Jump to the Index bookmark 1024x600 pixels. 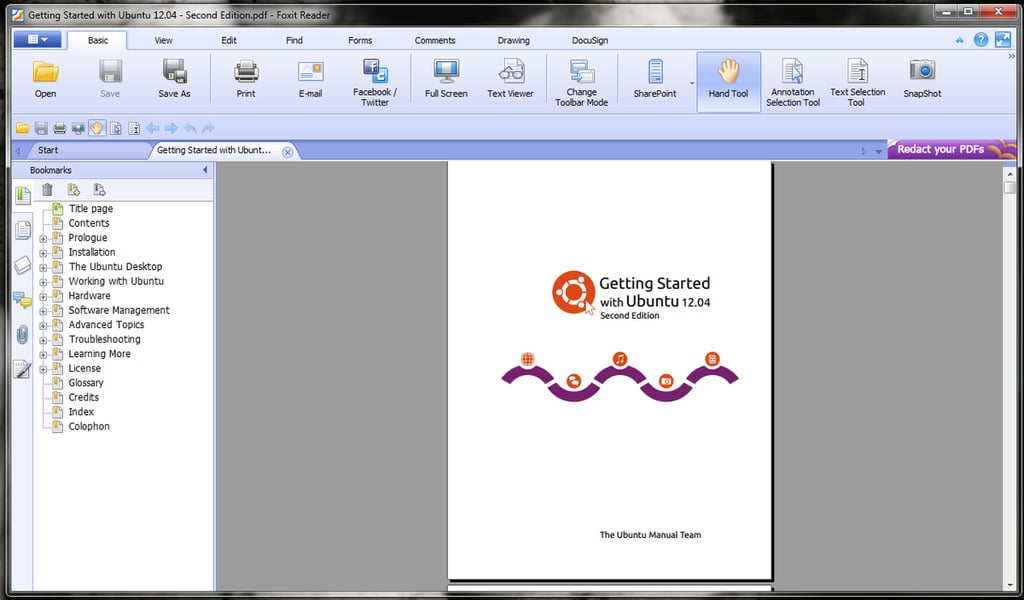coord(81,412)
